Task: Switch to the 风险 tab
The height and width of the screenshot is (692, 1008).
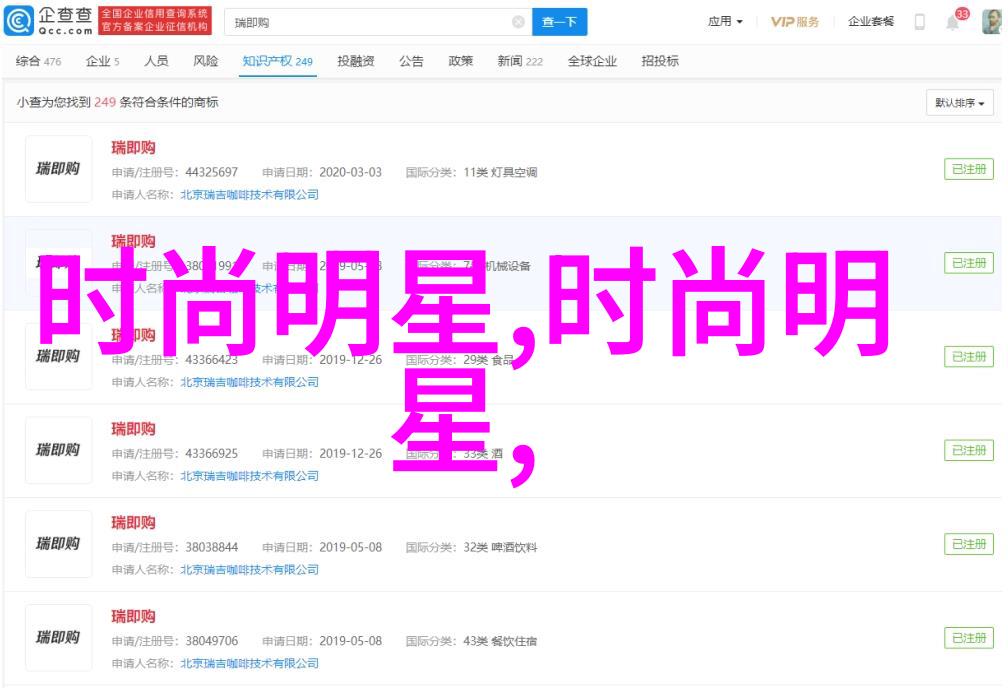Action: pyautogui.click(x=206, y=61)
